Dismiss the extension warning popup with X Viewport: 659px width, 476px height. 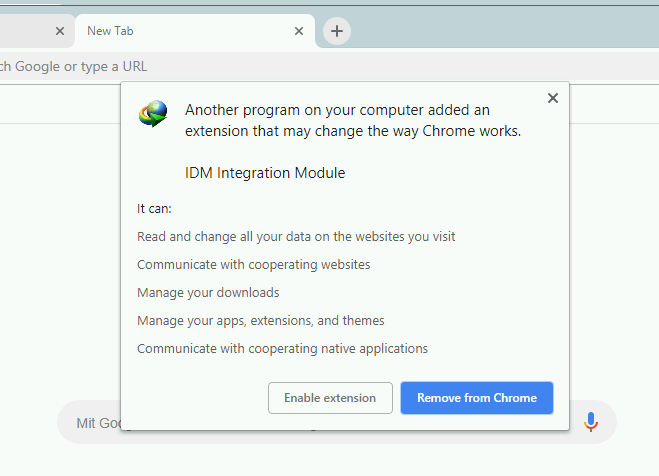pos(553,98)
